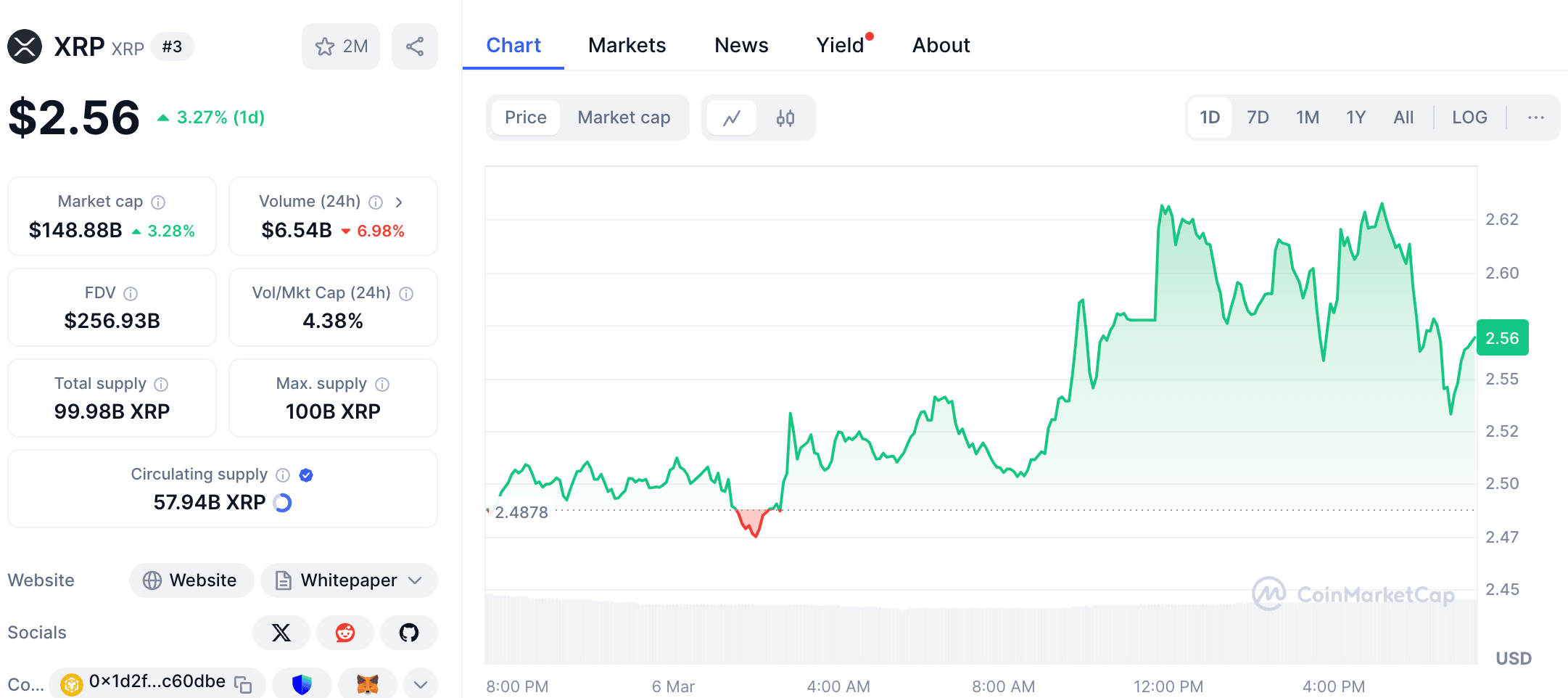Click the 2.56 current price label
Viewport: 1568px width, 698px height.
click(1502, 338)
